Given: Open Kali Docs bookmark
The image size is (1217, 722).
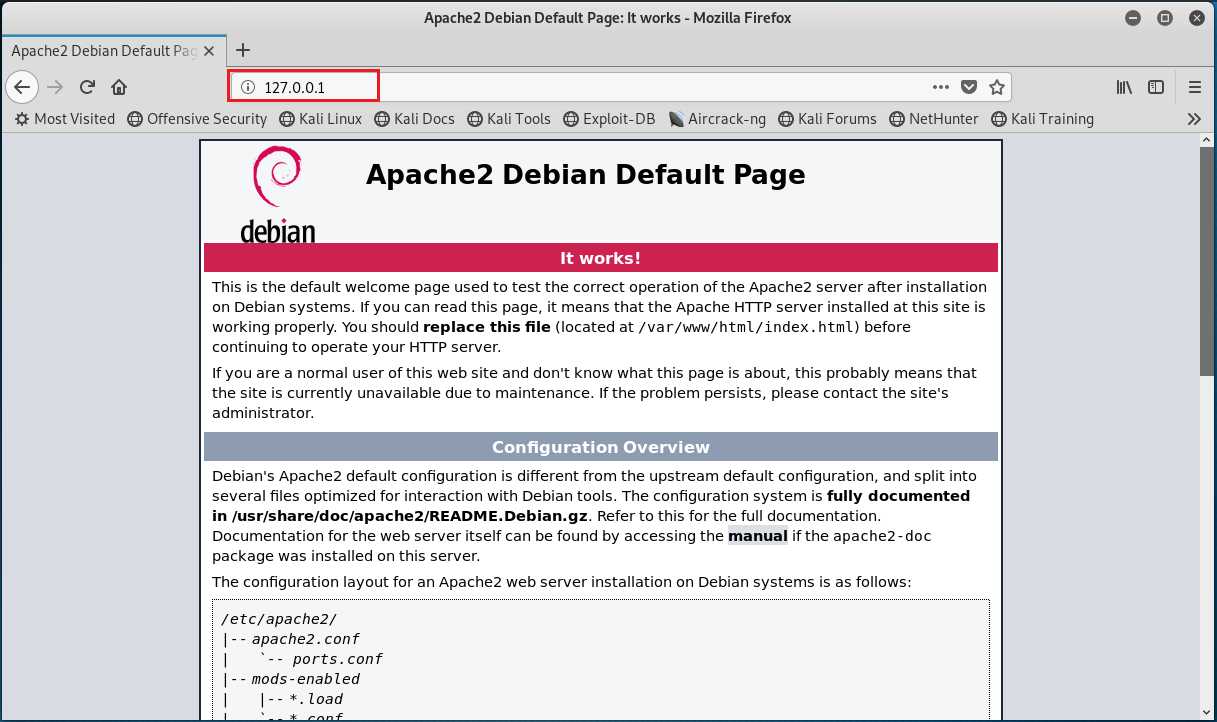Looking at the screenshot, I should click(414, 119).
